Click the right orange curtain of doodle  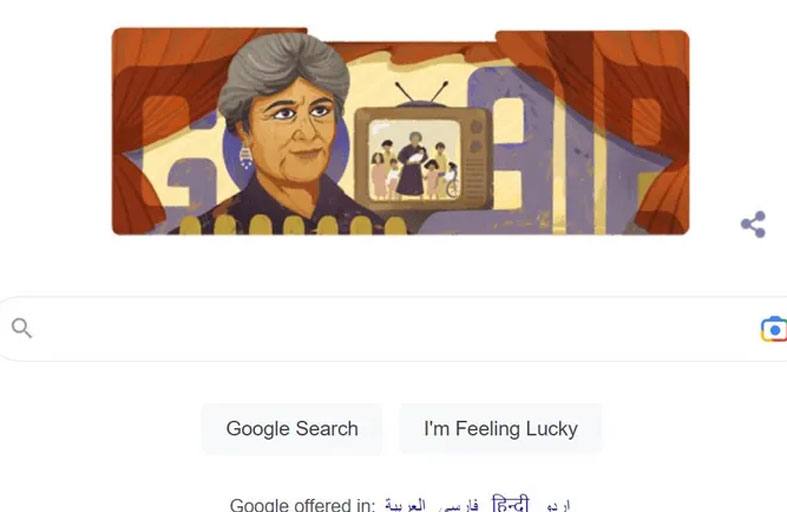[x=617, y=120]
